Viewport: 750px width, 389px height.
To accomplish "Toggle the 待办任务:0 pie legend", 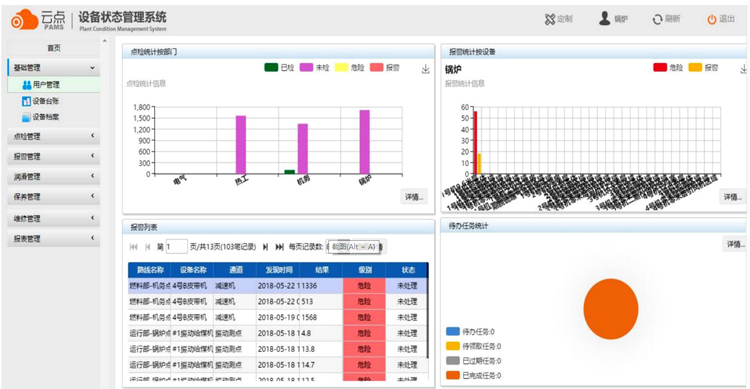I will [x=471, y=332].
